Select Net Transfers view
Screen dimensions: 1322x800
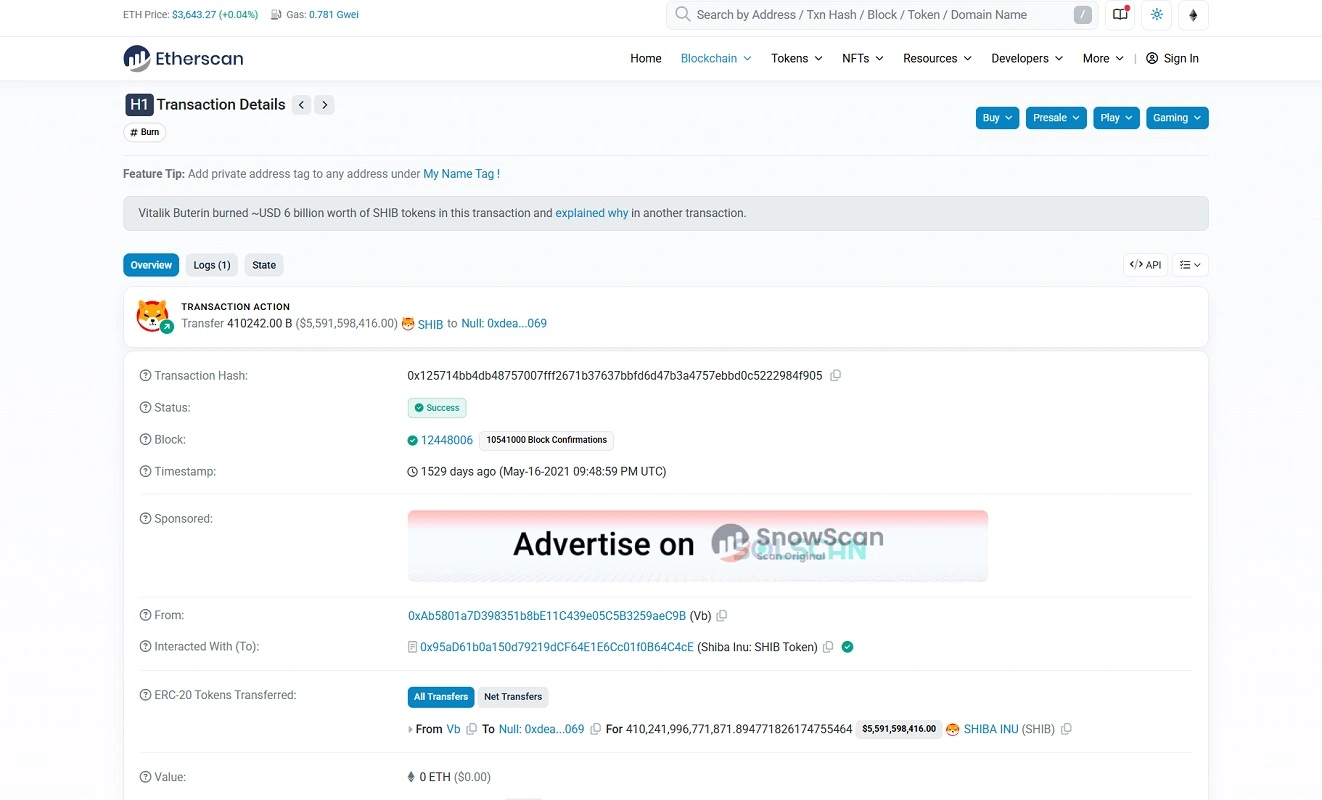tap(513, 697)
